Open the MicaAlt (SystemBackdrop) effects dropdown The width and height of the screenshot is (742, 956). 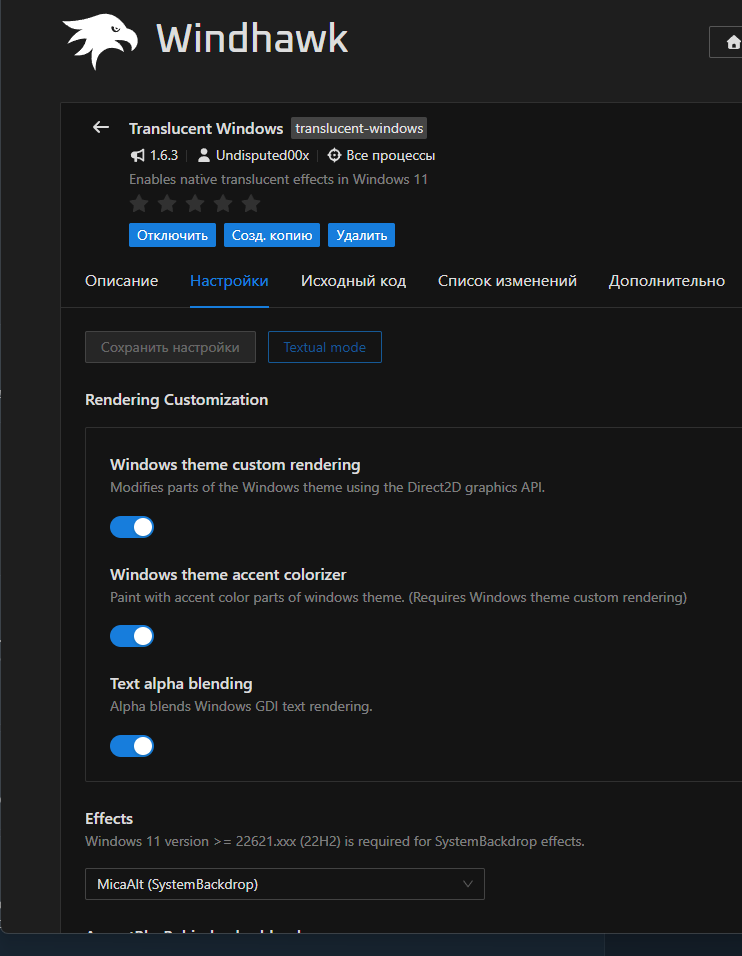[285, 884]
